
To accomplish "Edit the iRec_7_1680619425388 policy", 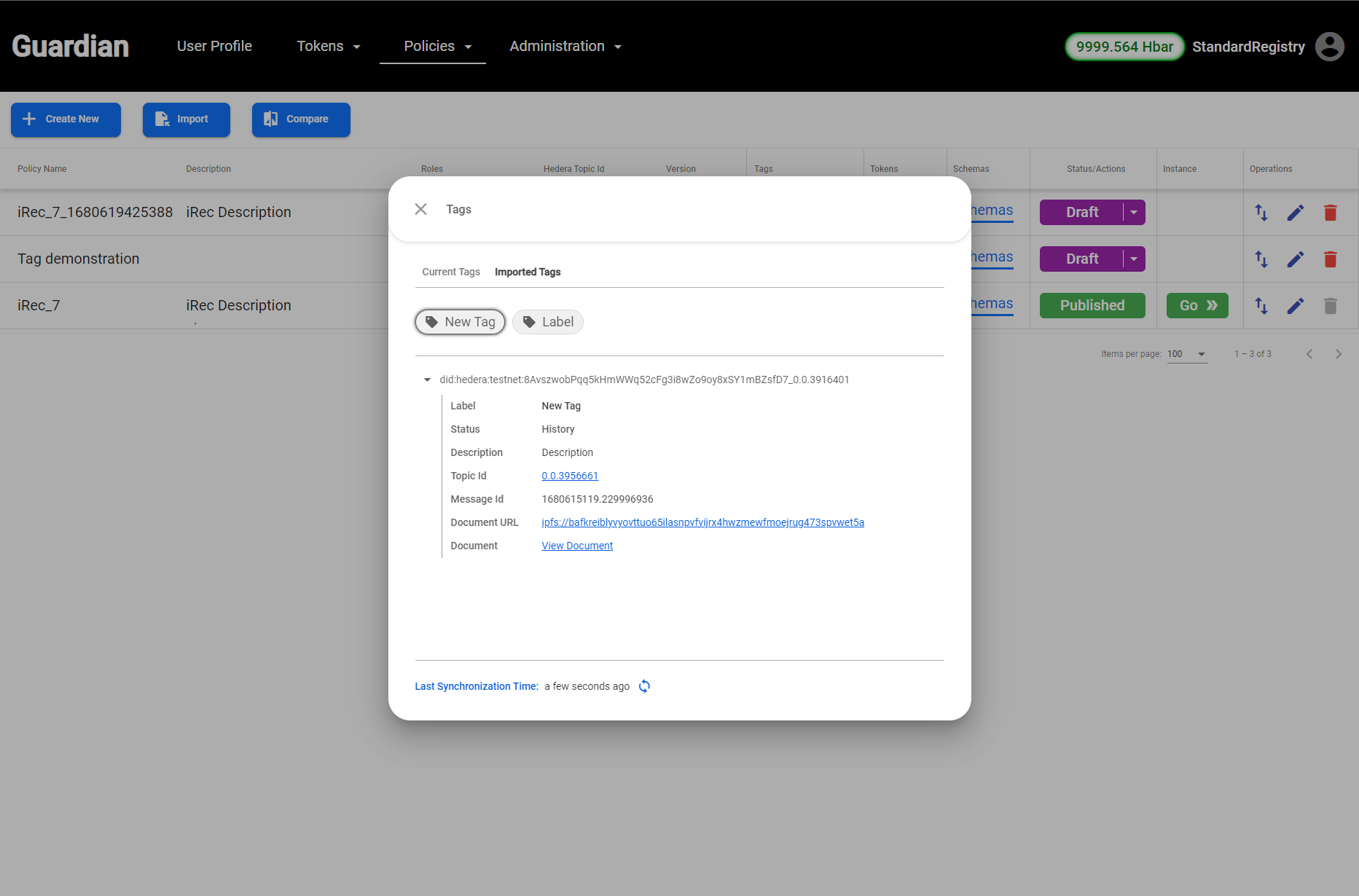I will click(x=1295, y=213).
